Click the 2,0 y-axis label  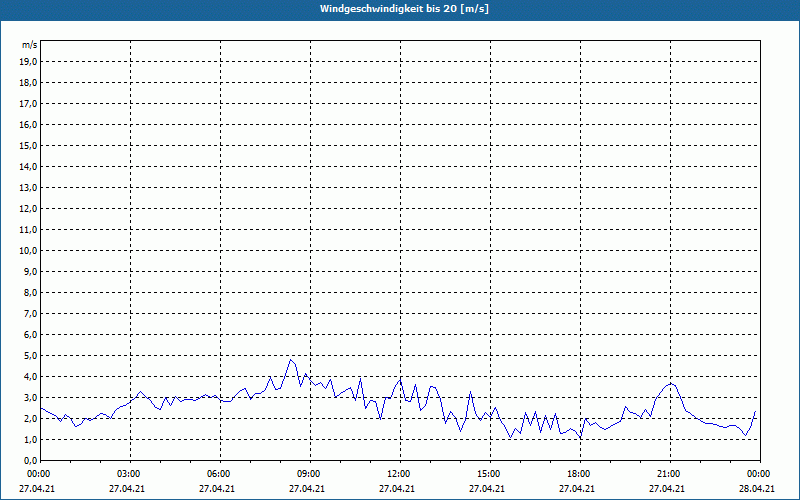tap(31, 418)
